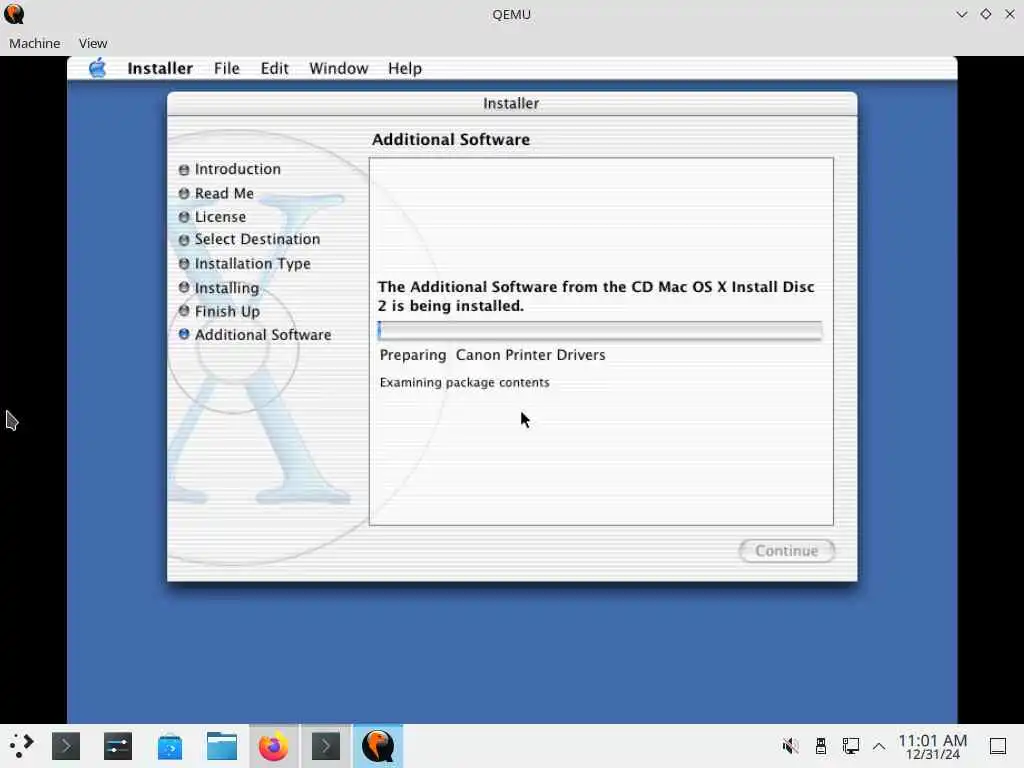
Task: Maximize the QEMU window
Action: (x=985, y=14)
